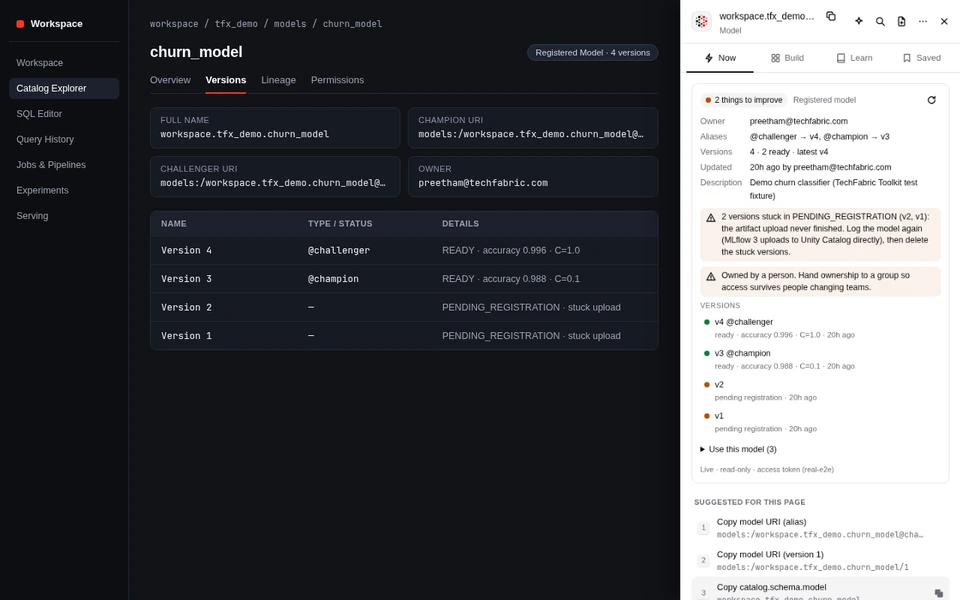Click 'READY · accuracy 0.988 · C=0.1' details
Viewport: 960px width, 600px height.
(511, 279)
